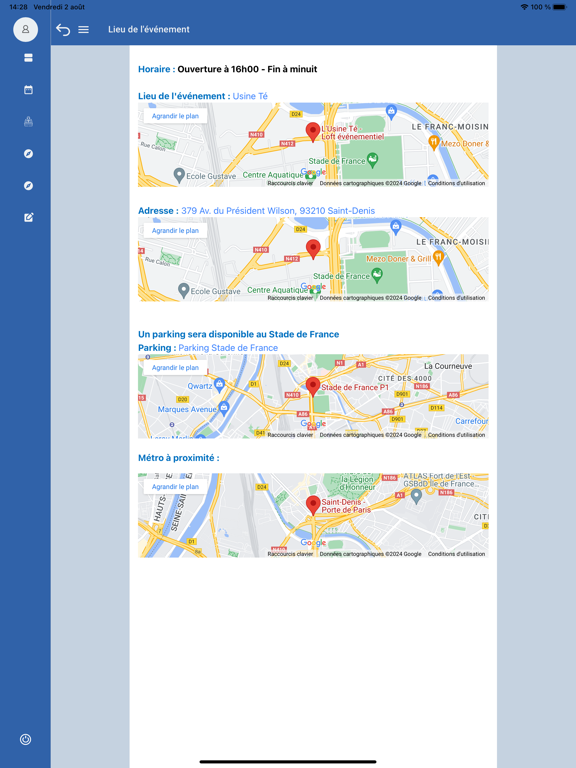Open the edit note sidebar icon

pyautogui.click(x=28, y=217)
